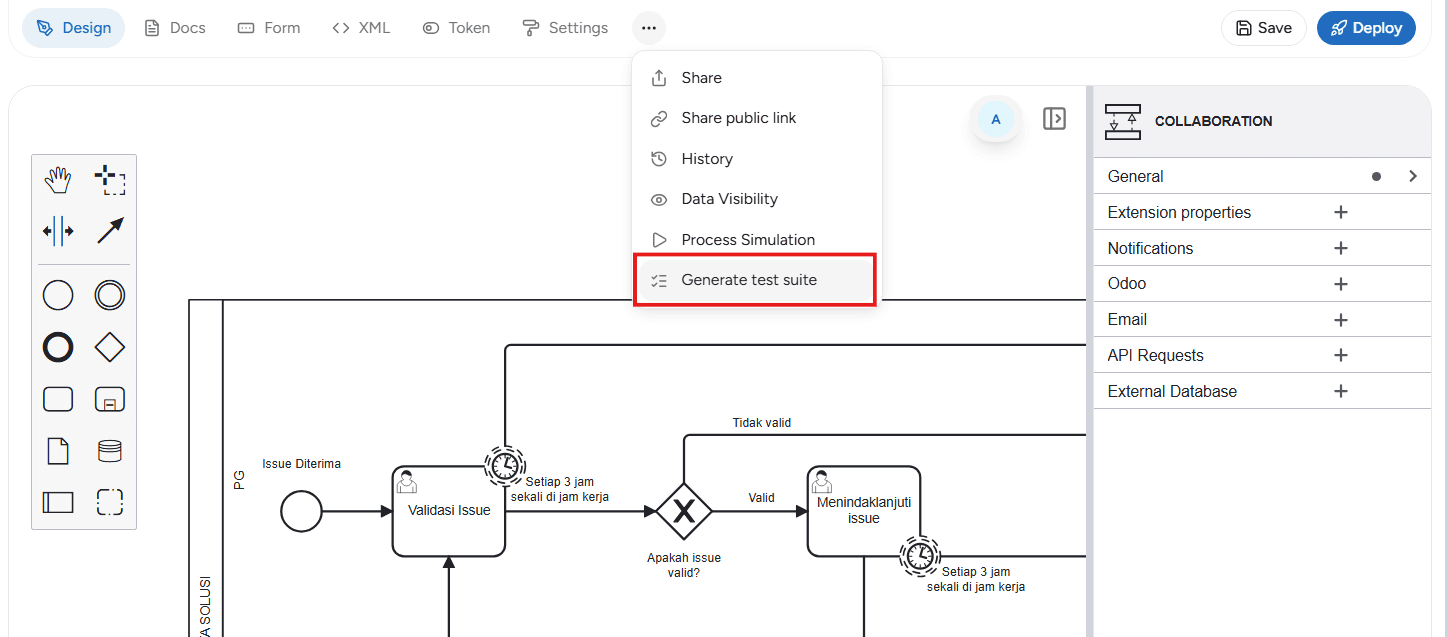The height and width of the screenshot is (637, 1447).
Task: Choose Share public link
Action: [757, 118]
